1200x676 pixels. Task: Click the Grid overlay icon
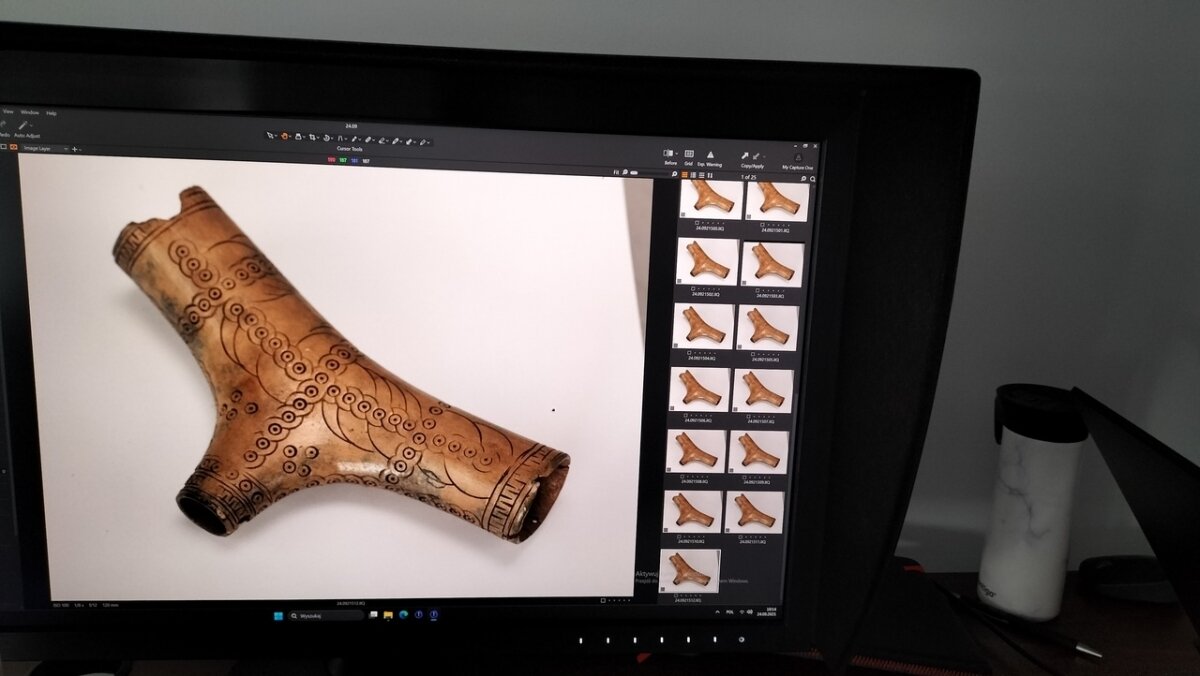click(x=688, y=155)
